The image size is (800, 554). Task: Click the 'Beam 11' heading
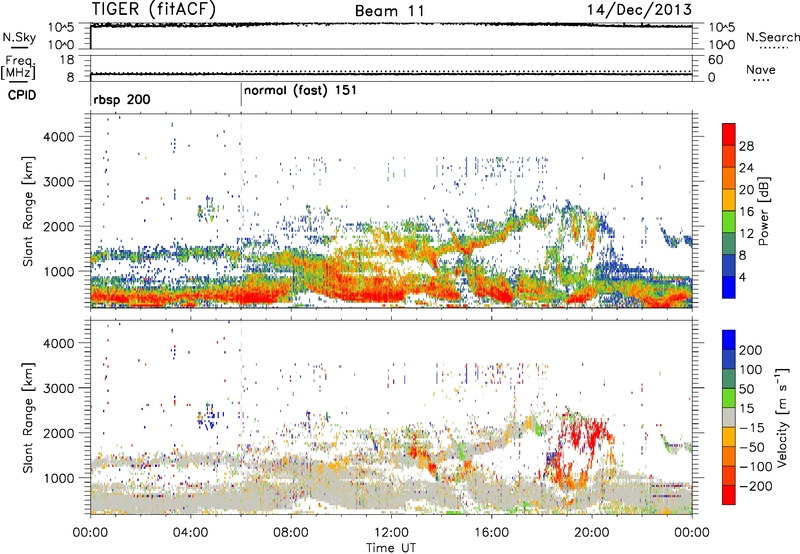pos(389,11)
